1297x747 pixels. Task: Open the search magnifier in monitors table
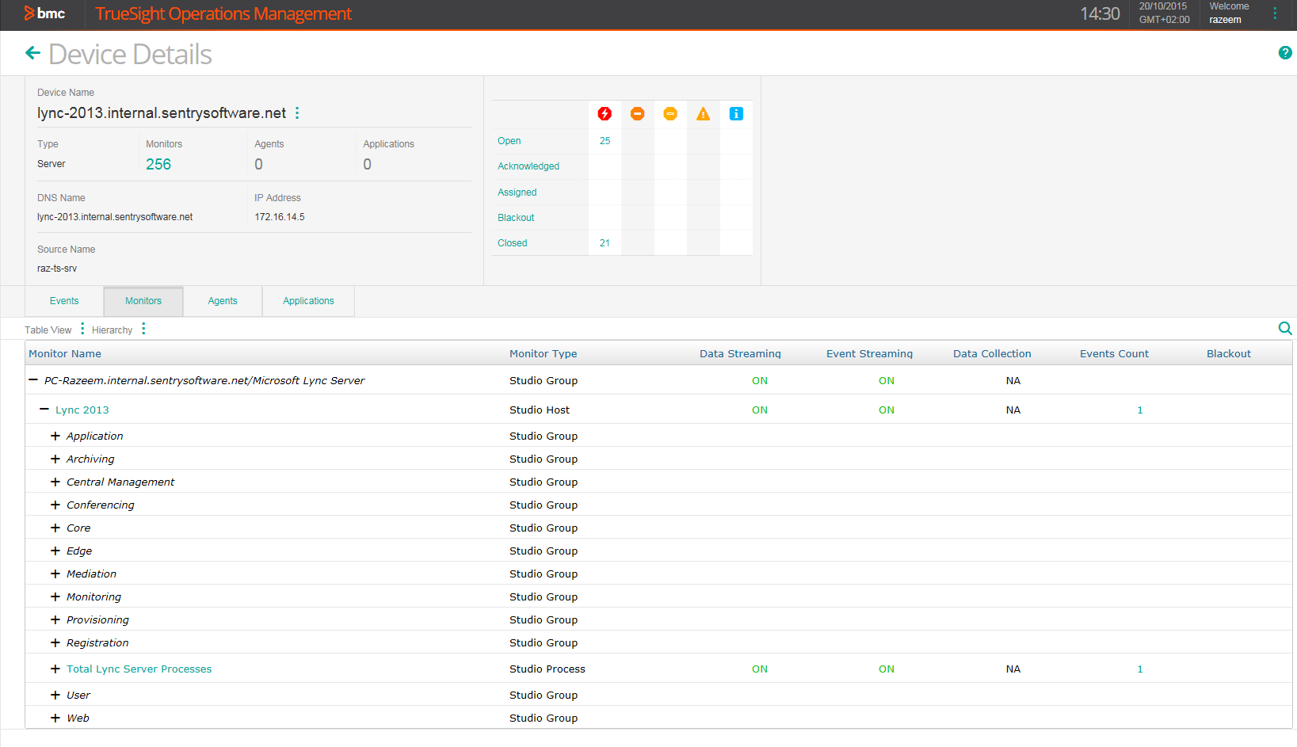(x=1285, y=328)
